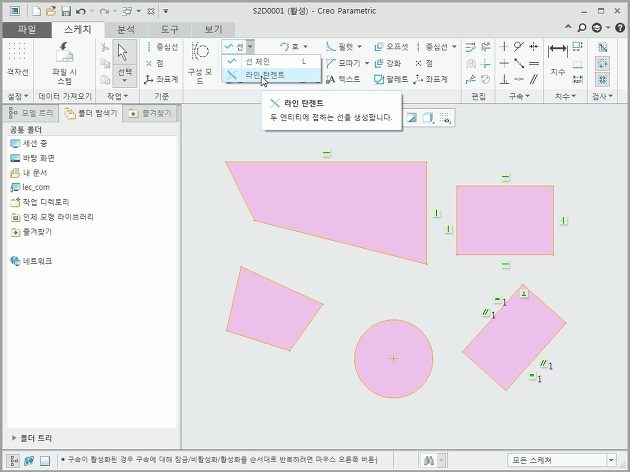The width and height of the screenshot is (630, 472).
Task: Open the 호 dropdown arrow
Action: 305,47
